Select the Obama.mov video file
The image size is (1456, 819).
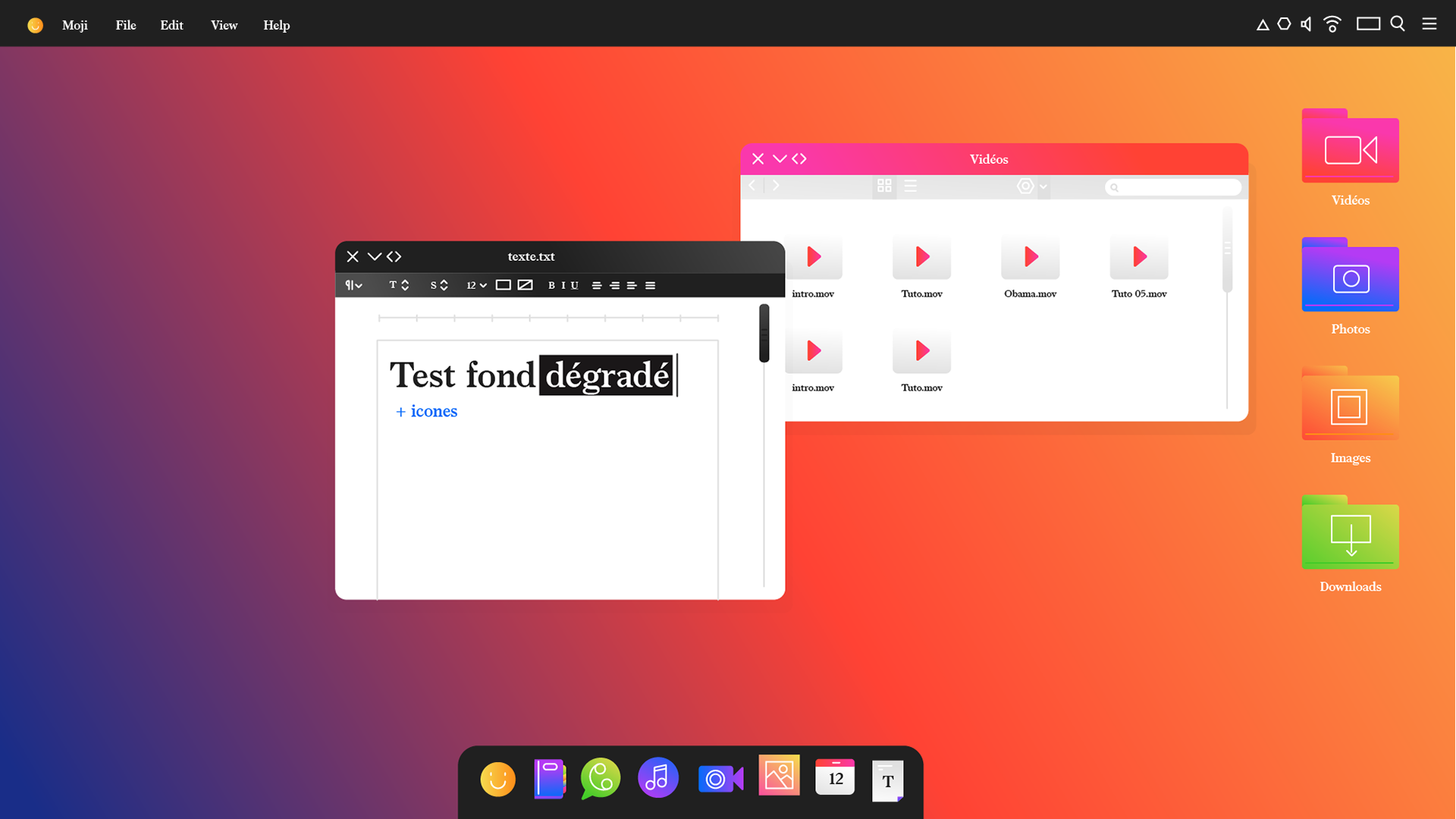(1030, 267)
